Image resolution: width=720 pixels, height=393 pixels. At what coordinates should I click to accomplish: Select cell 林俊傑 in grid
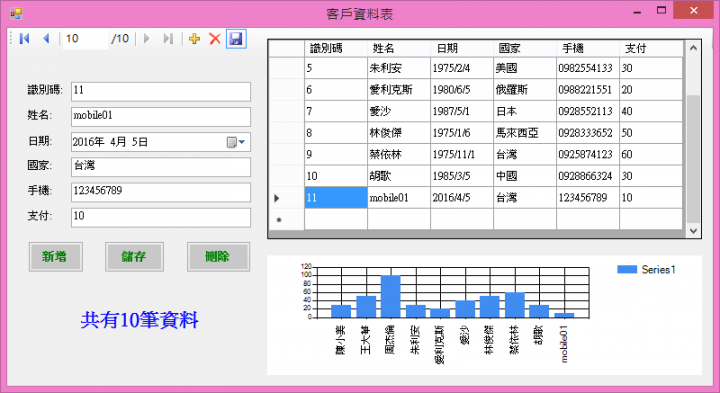(399, 133)
